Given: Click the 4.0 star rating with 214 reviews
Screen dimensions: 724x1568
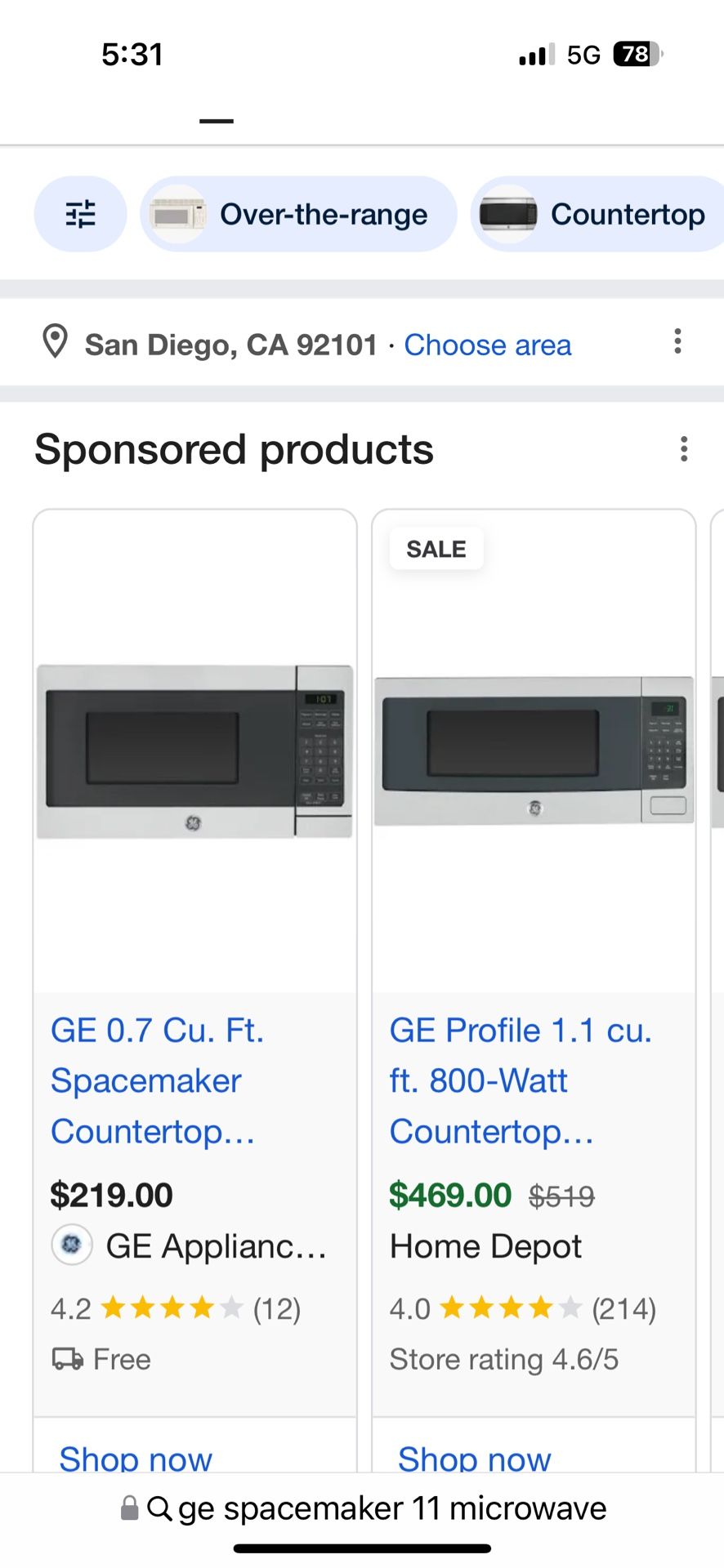Looking at the screenshot, I should tap(522, 1308).
